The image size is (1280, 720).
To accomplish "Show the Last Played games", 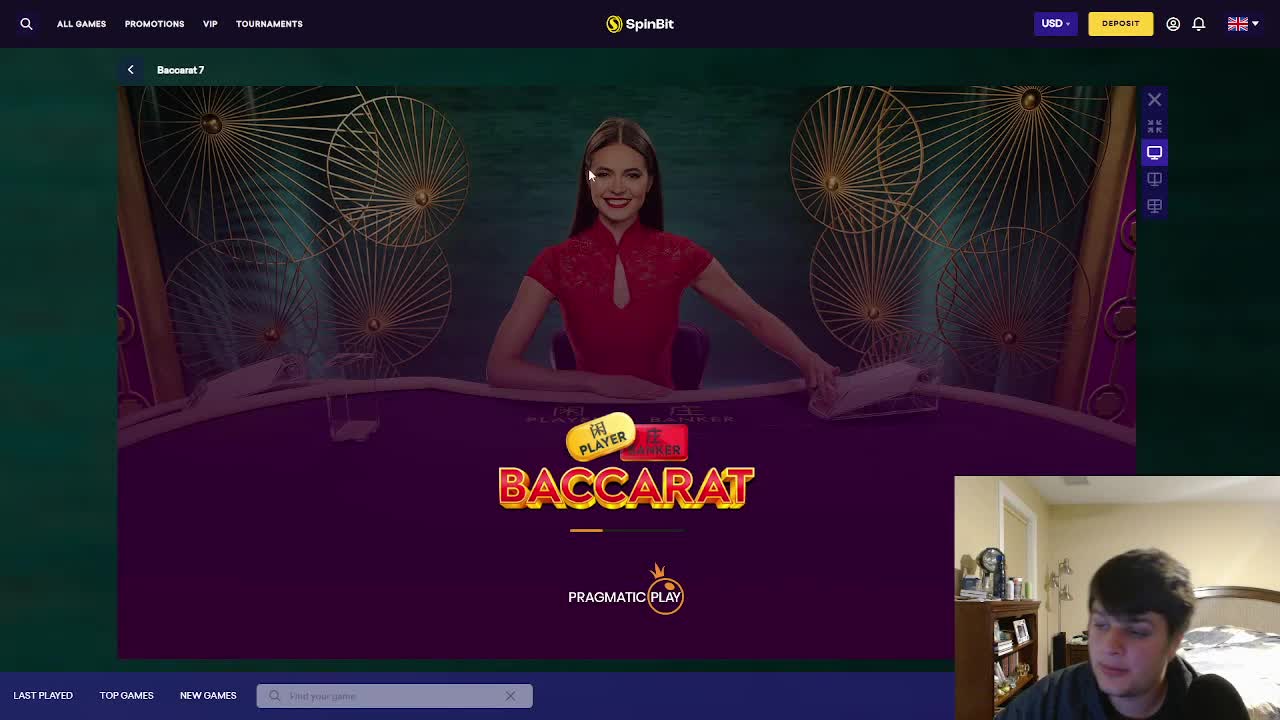I will point(43,696).
